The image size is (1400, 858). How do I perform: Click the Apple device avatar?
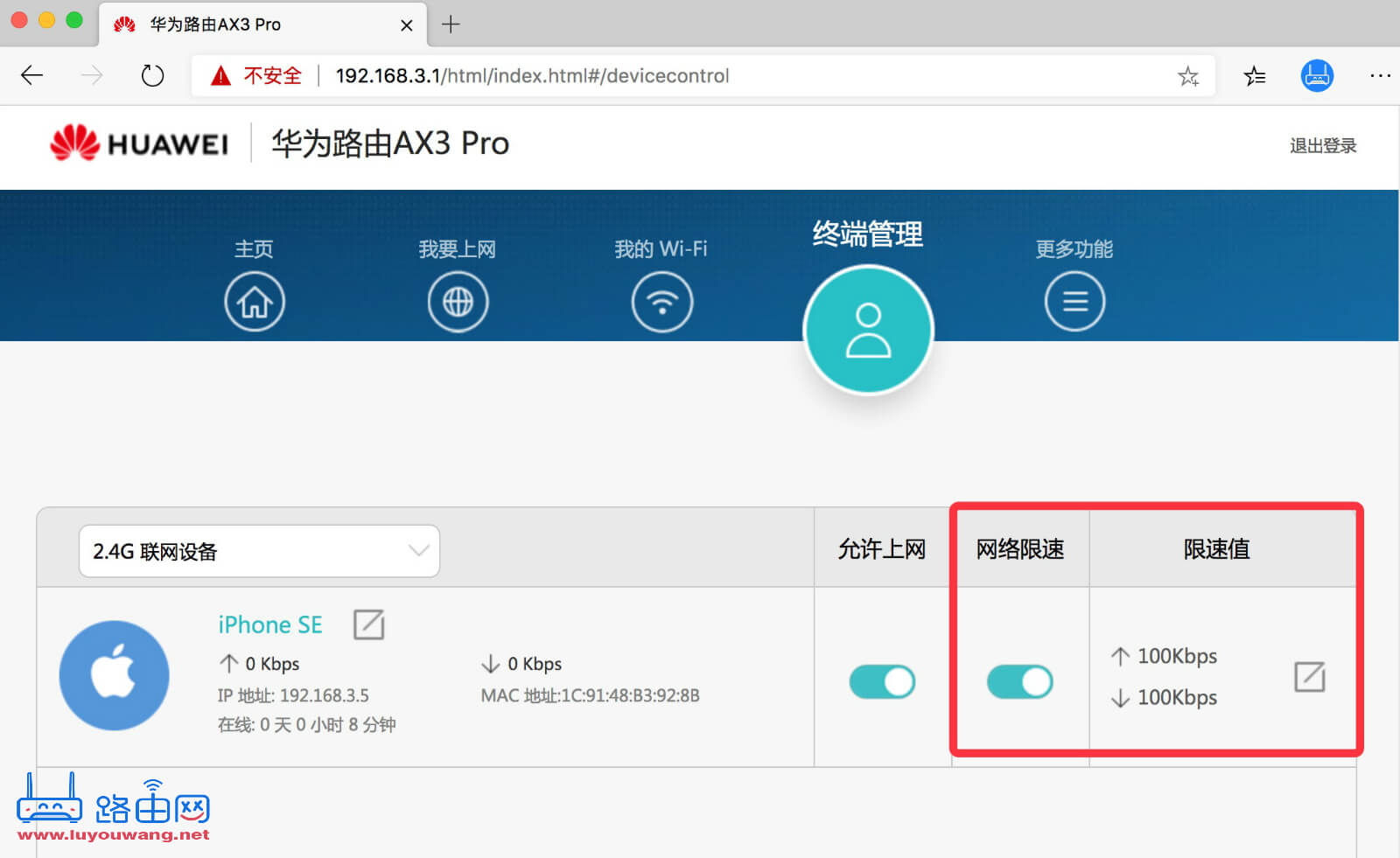[x=114, y=675]
